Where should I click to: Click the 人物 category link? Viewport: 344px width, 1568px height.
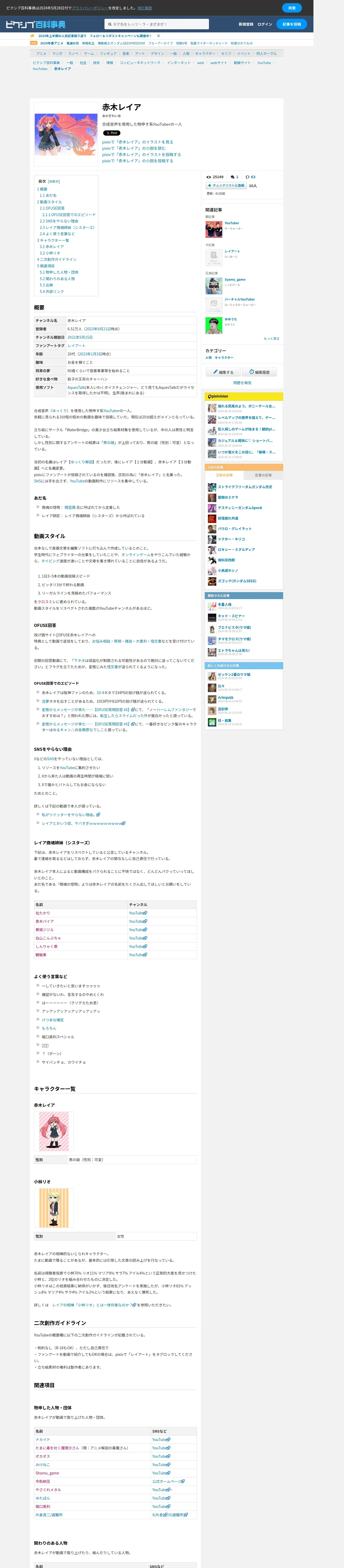tap(208, 357)
